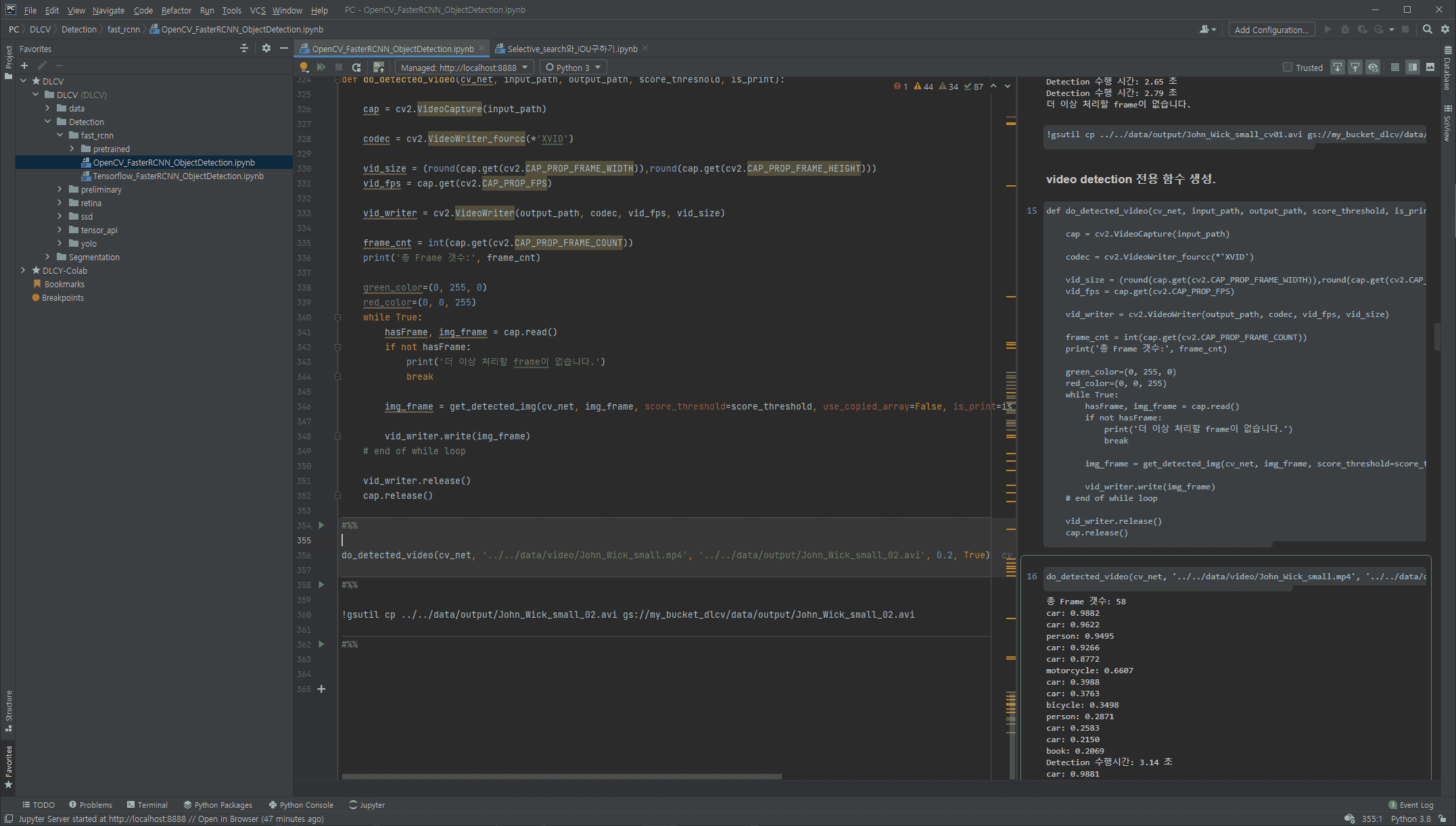This screenshot has width=1456, height=826.
Task: Close the Selective_search tab
Action: coord(645,48)
